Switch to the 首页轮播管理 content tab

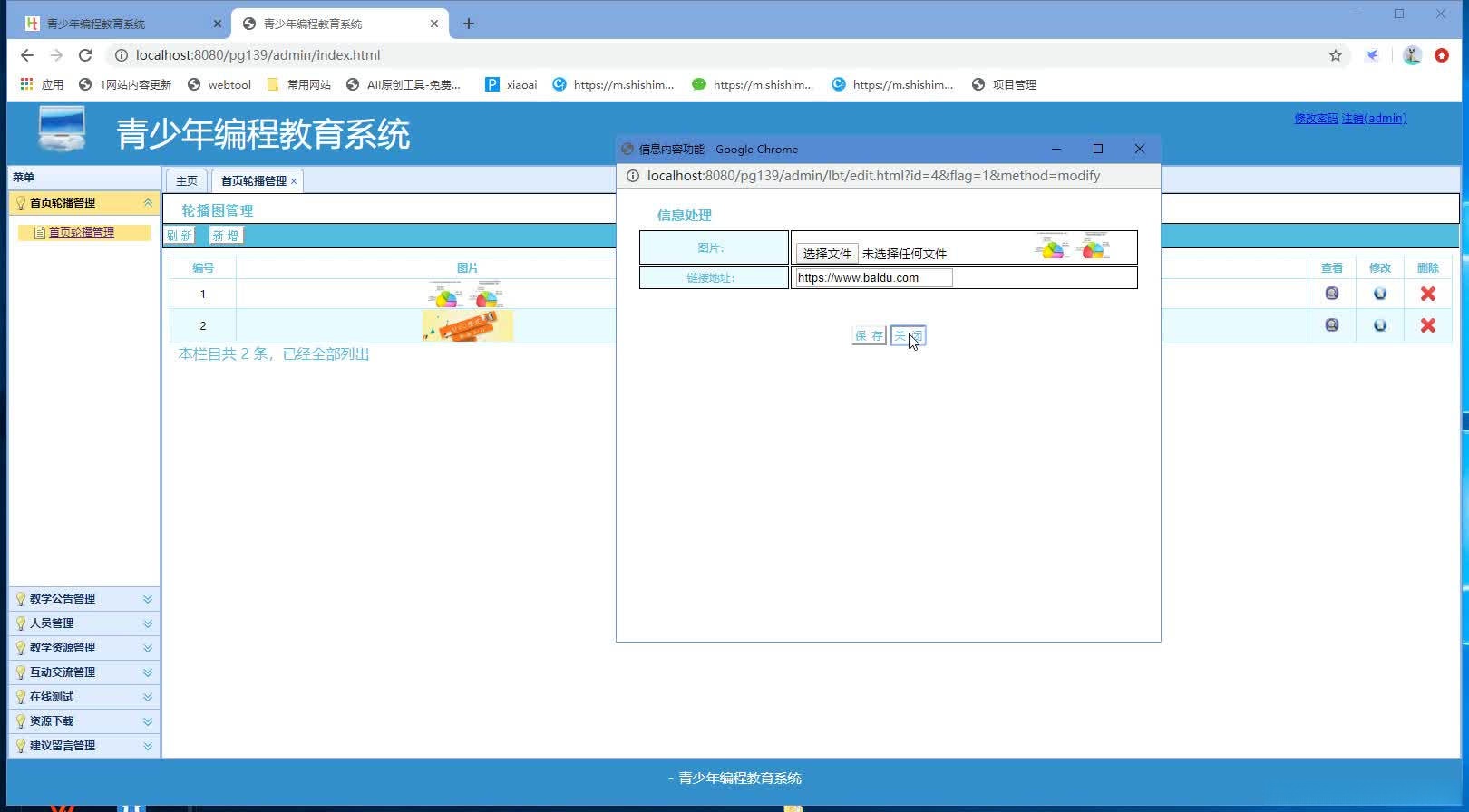[x=253, y=180]
